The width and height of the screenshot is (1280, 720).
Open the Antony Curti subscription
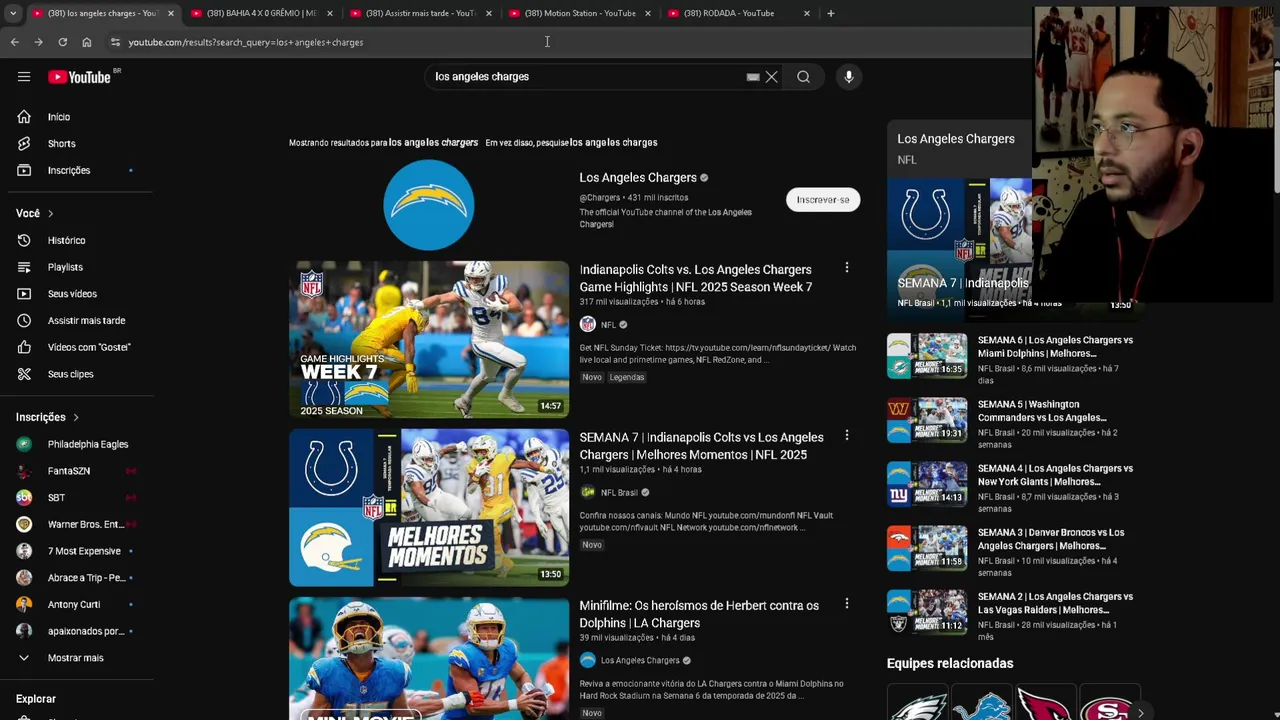click(75, 604)
